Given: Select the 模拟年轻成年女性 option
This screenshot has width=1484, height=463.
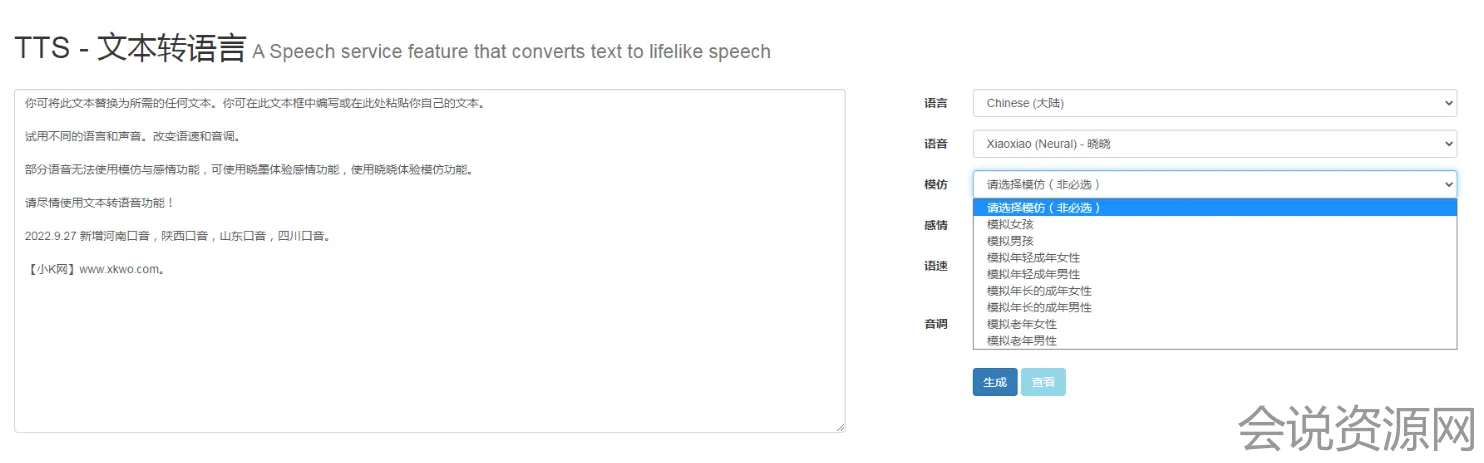Looking at the screenshot, I should pyautogui.click(x=1033, y=258).
